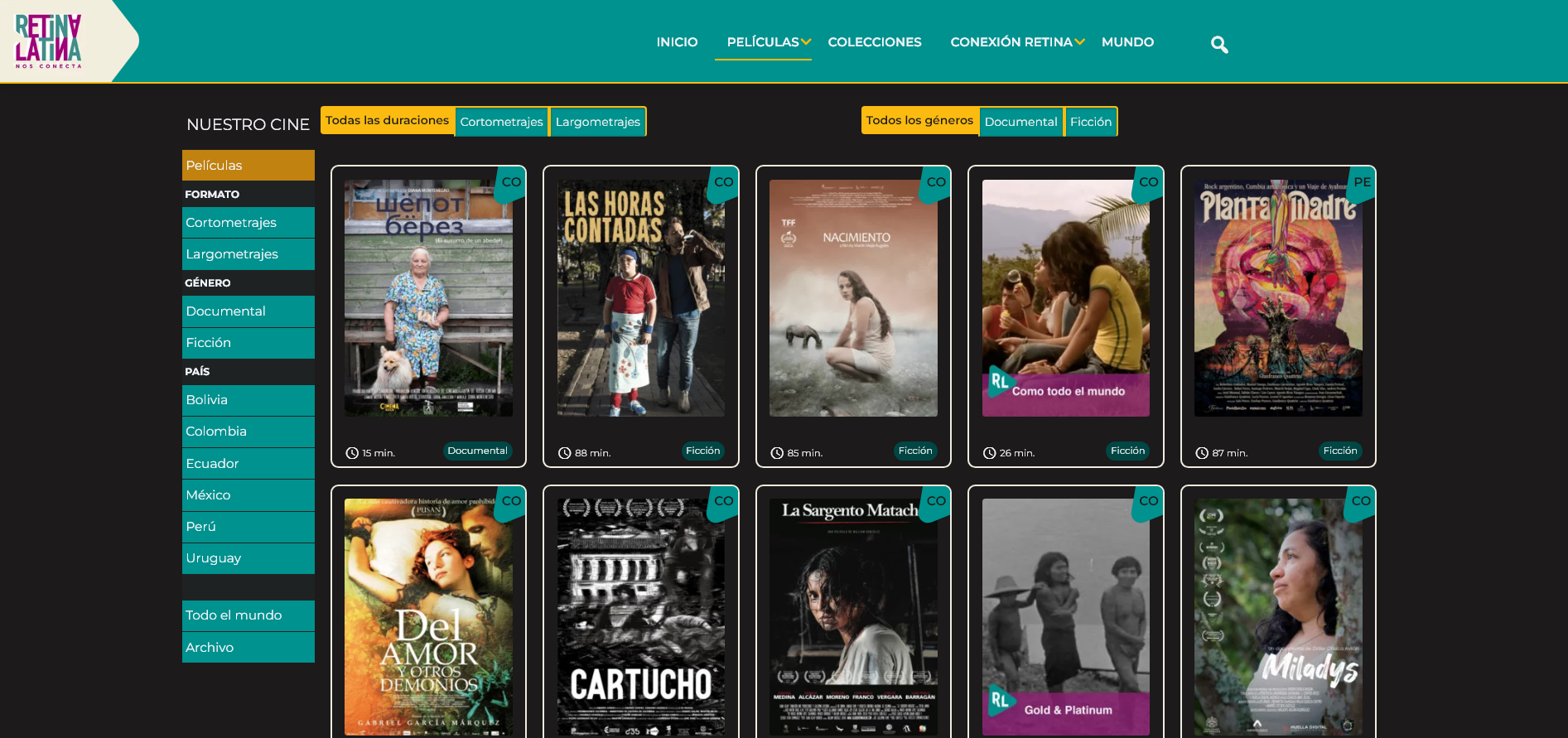The width and height of the screenshot is (1568, 738).
Task: Click the Ficción tag on 87 min. card
Action: point(1340,451)
